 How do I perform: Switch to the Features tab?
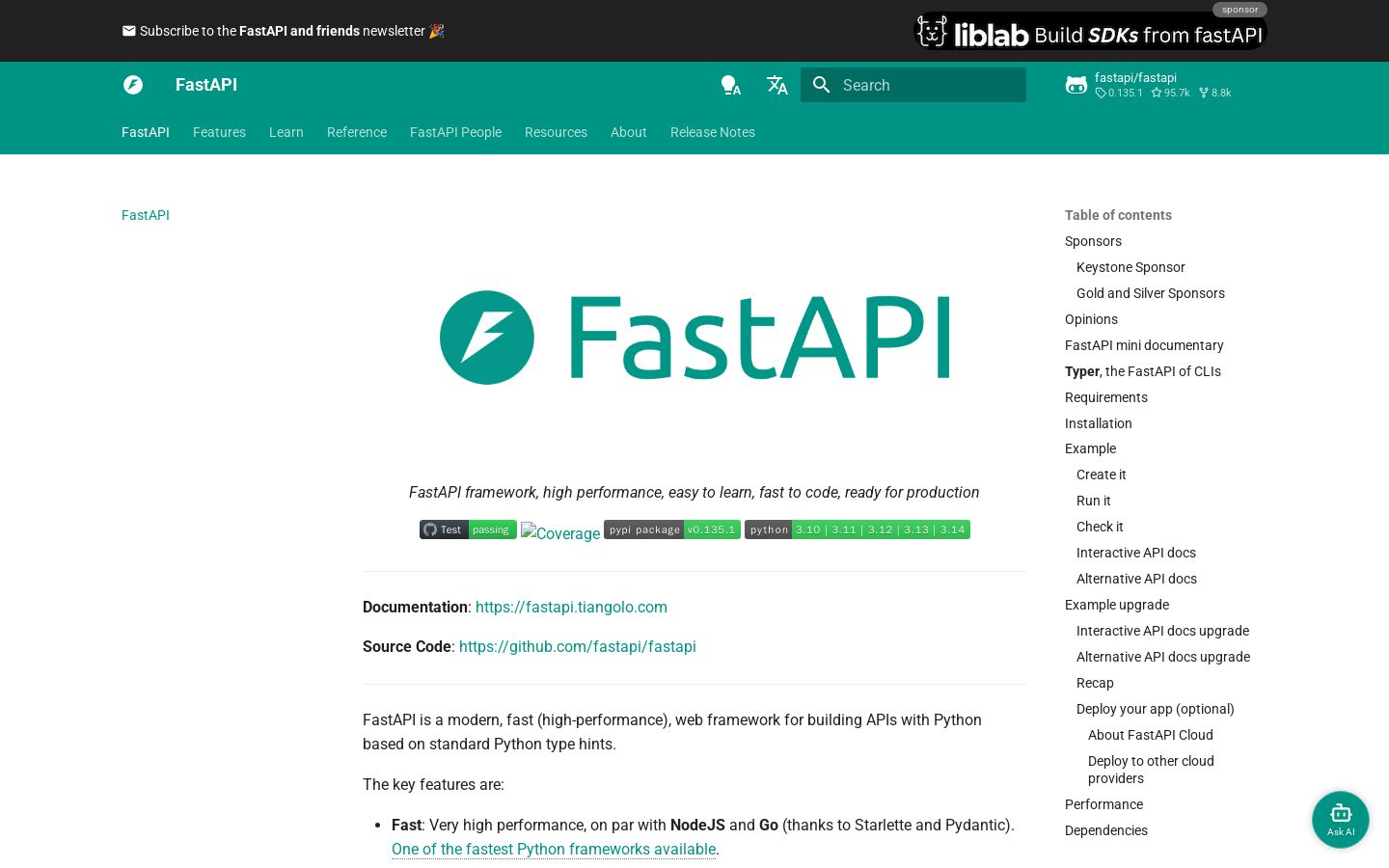(219, 132)
